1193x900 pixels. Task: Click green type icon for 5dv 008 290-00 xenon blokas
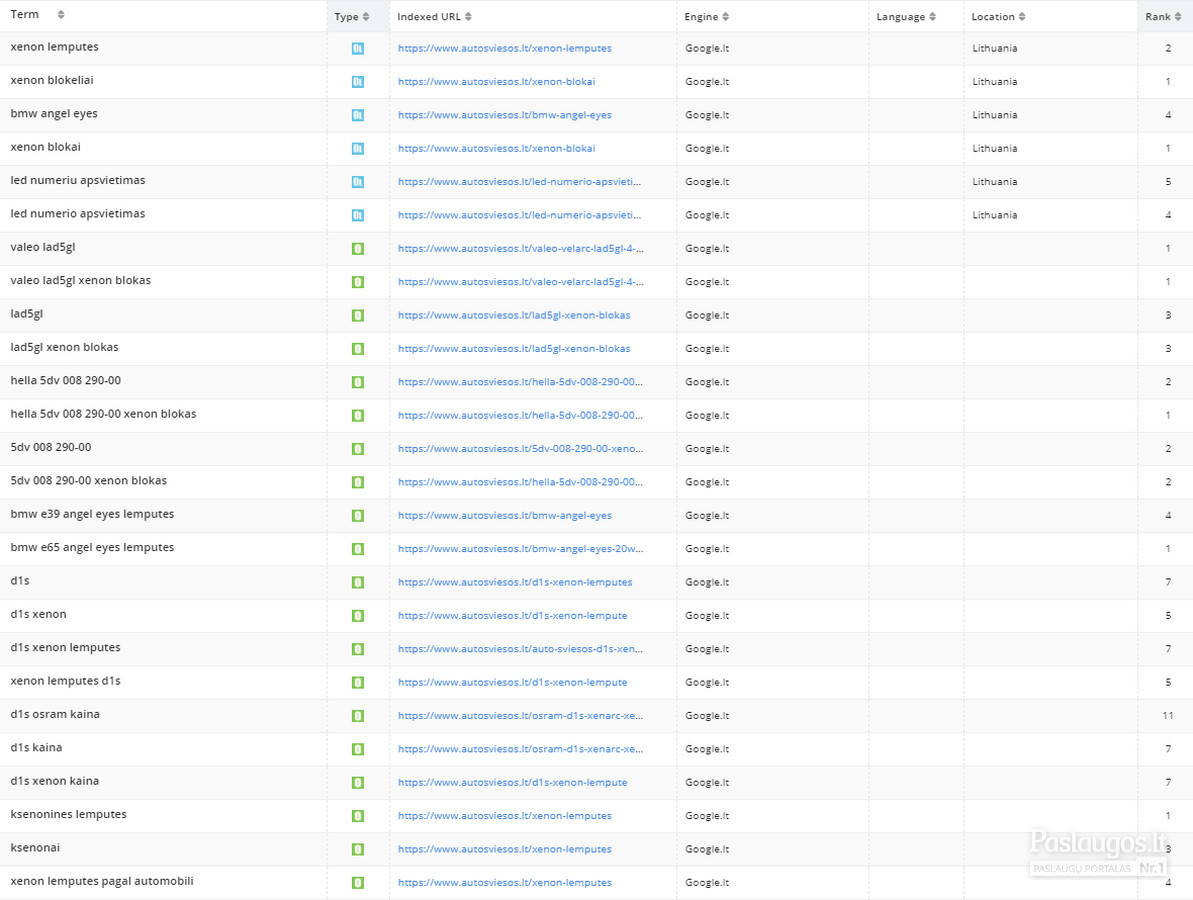(358, 482)
